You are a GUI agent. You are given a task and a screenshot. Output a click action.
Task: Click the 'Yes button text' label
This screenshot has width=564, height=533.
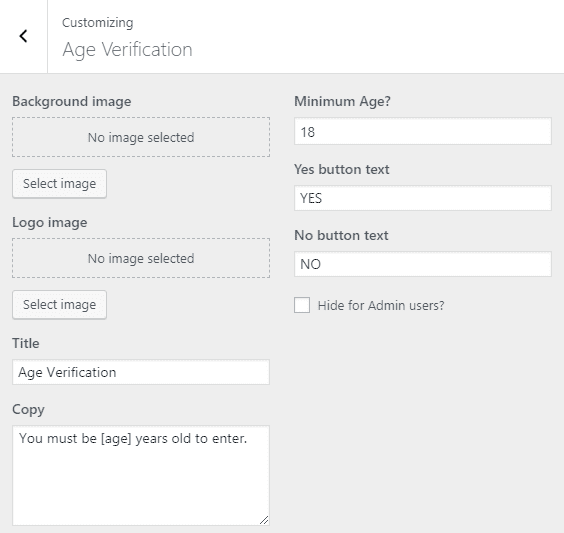pos(342,169)
